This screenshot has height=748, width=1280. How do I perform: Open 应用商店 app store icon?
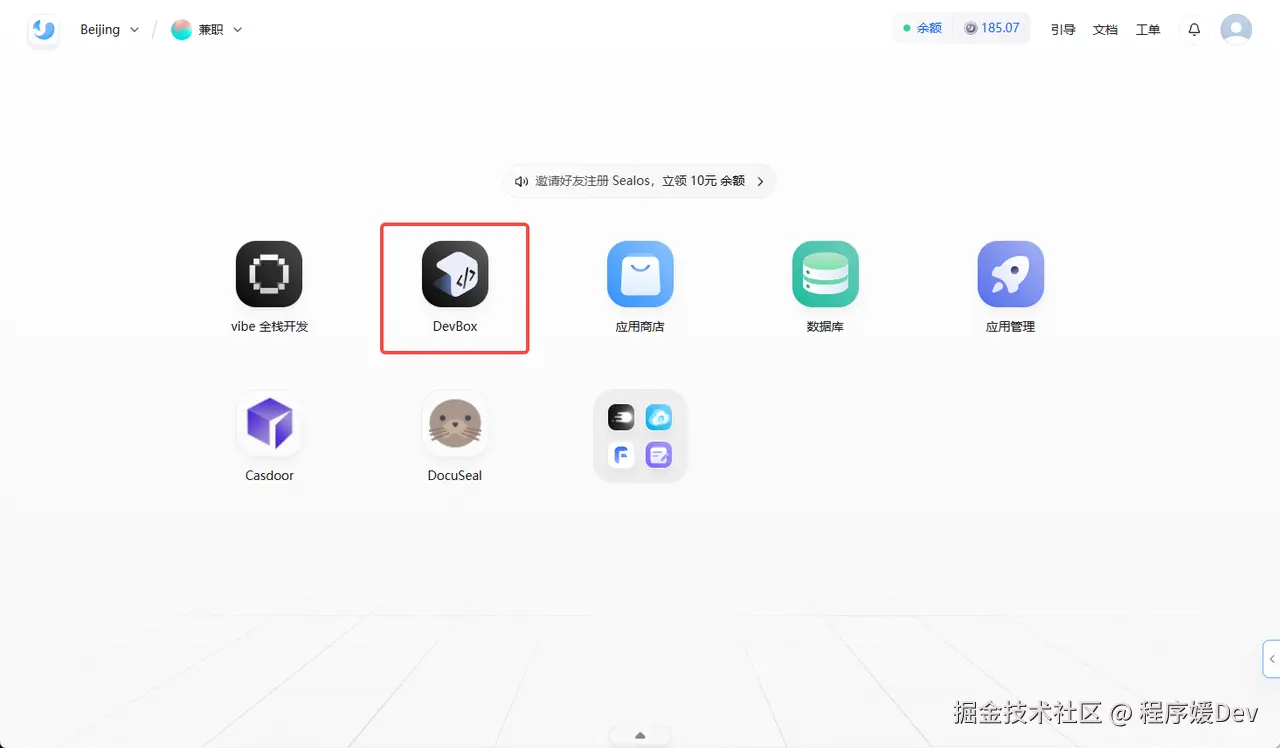(640, 274)
